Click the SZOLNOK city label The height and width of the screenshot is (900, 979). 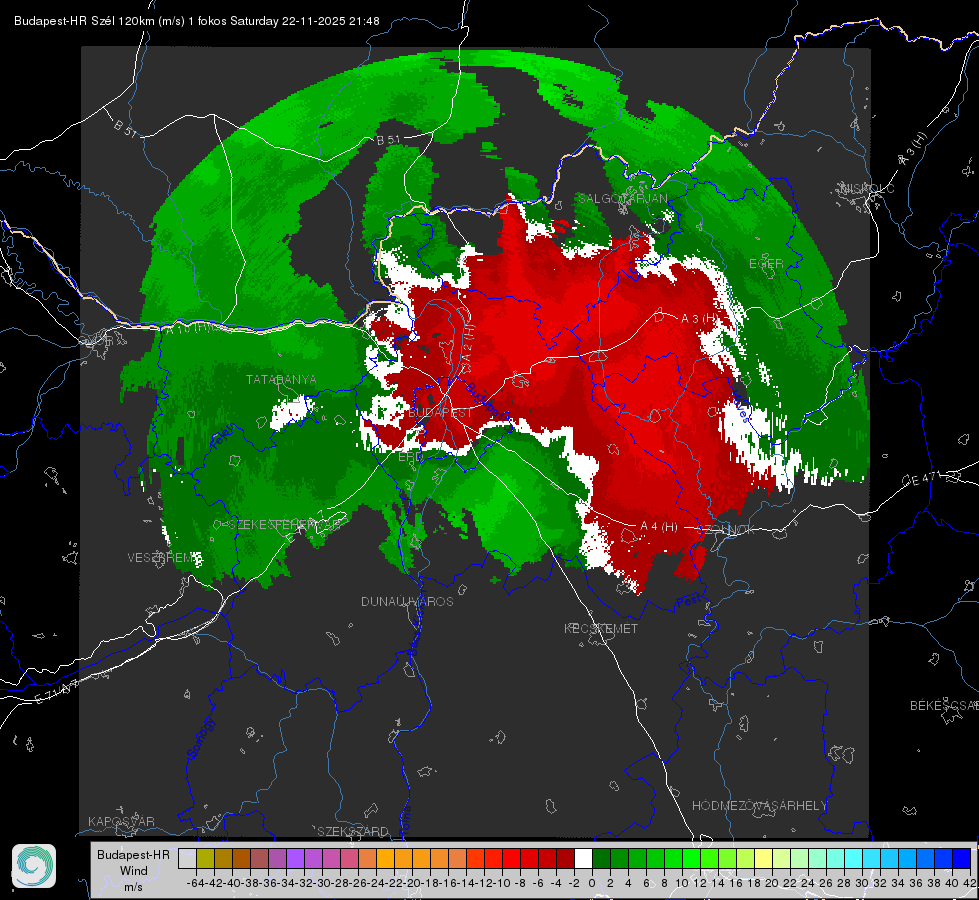pos(726,530)
